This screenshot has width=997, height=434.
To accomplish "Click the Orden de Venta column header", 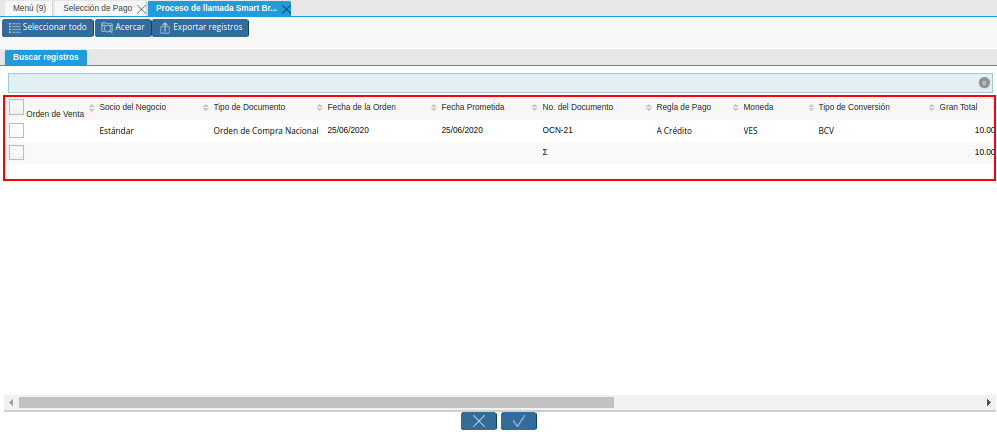I will point(55,114).
